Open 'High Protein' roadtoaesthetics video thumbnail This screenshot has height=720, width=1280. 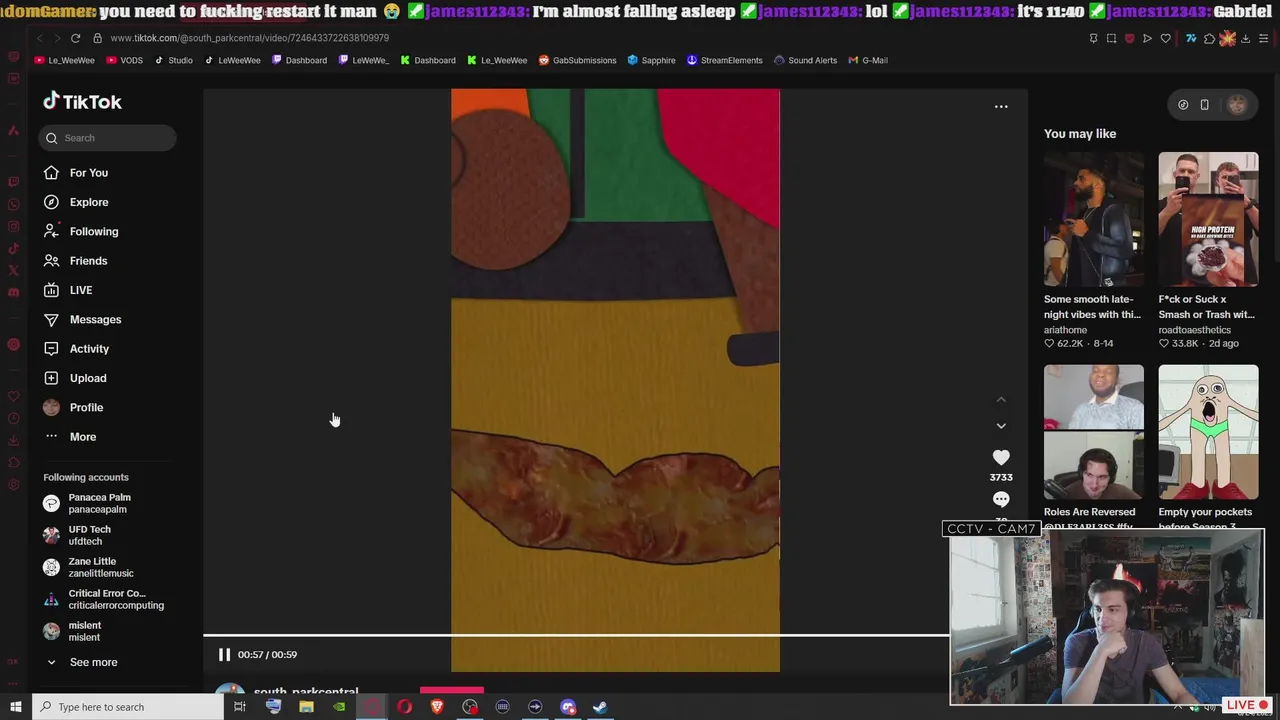[1208, 220]
